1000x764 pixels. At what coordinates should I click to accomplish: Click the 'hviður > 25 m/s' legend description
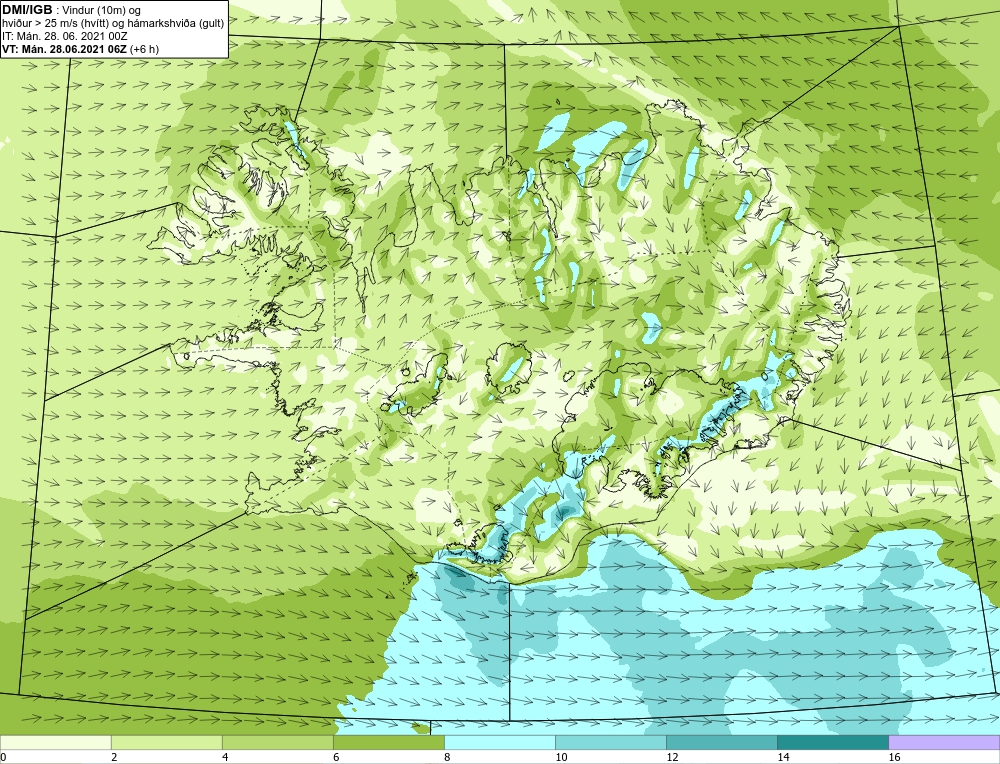click(114, 24)
